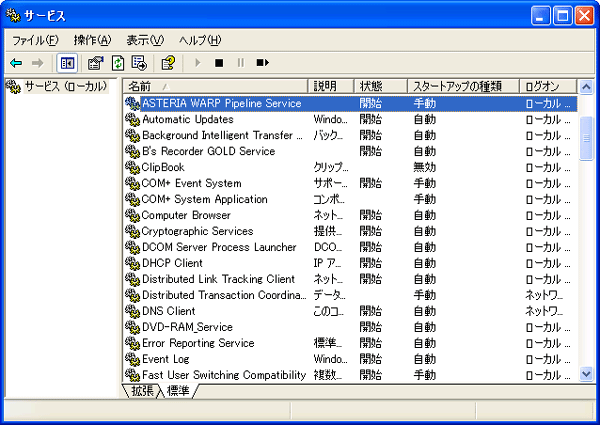Open the Properties toolbar icon
Screen dimensions: 600x425
point(95,63)
